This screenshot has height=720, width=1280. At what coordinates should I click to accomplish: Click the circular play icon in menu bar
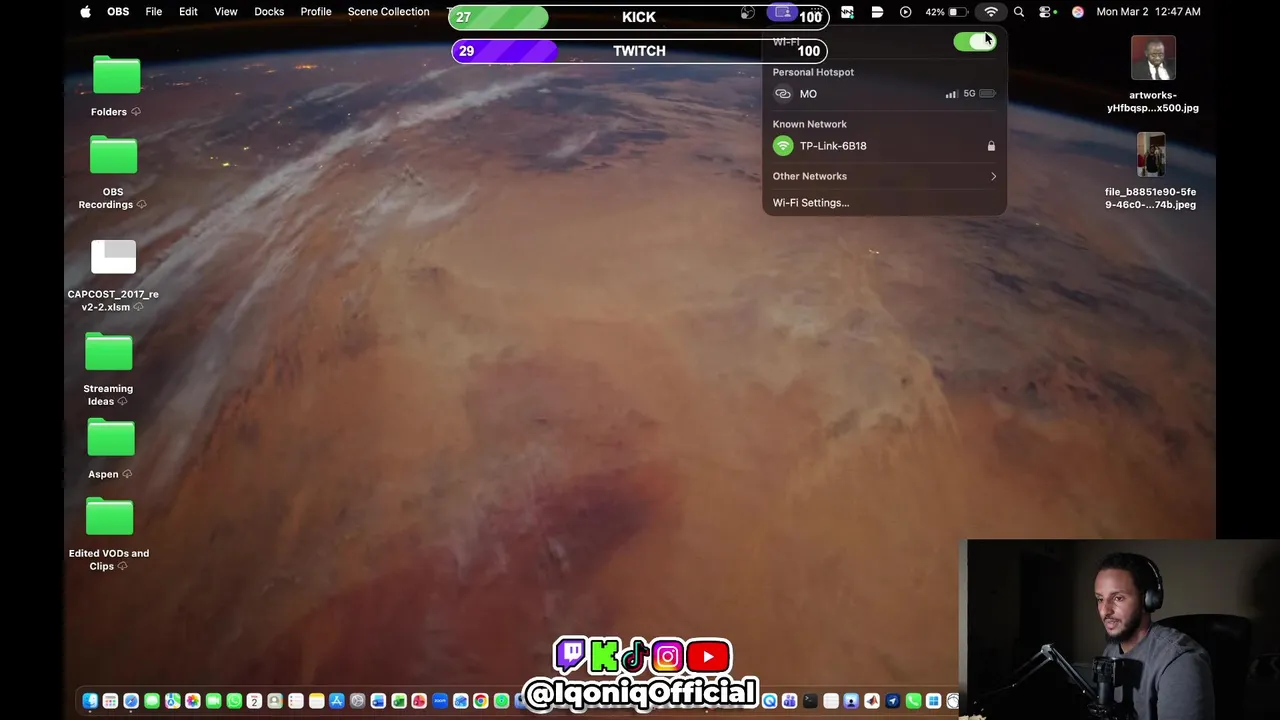tap(905, 12)
